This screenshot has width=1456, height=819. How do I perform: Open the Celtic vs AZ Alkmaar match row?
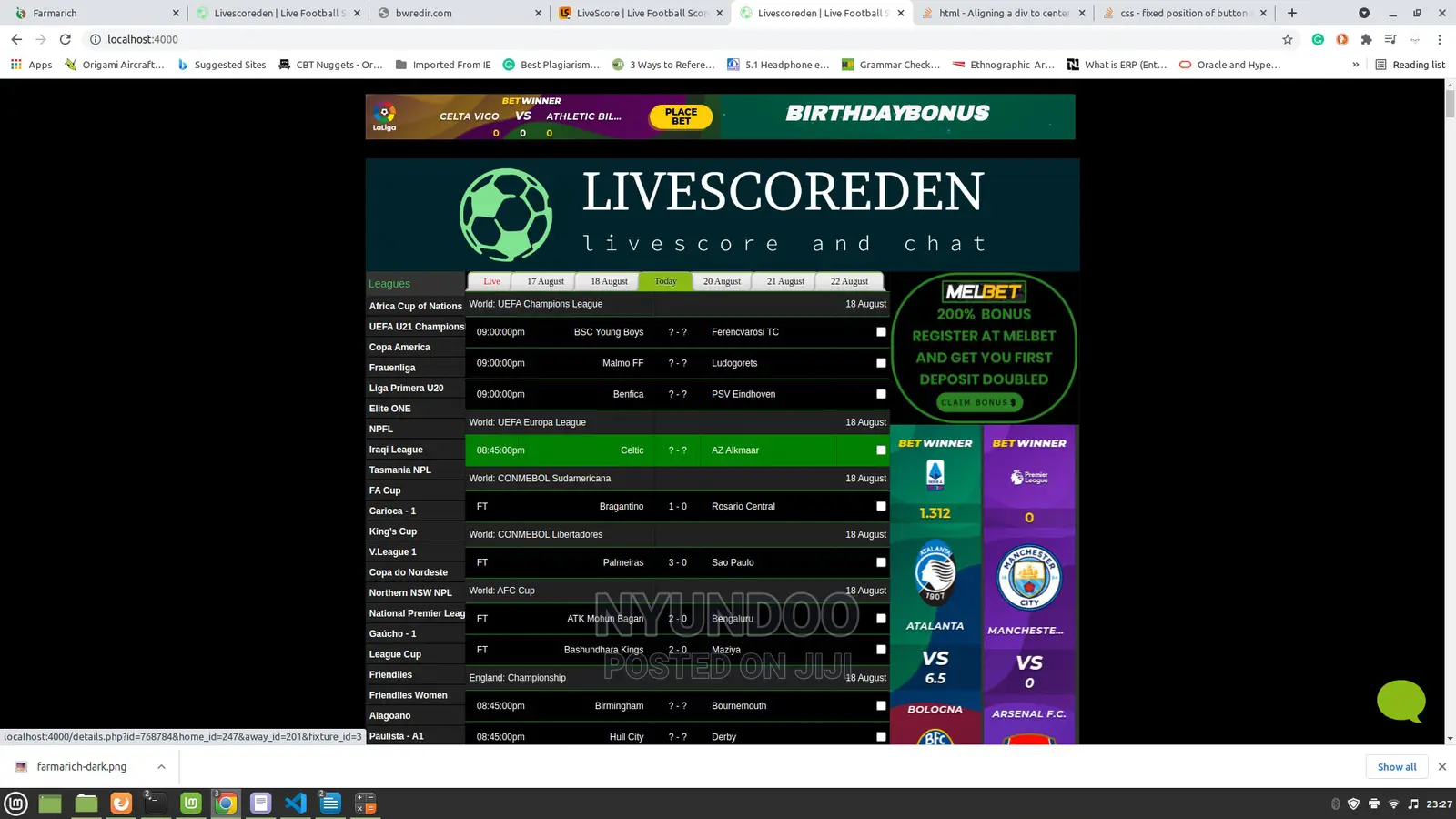677,450
